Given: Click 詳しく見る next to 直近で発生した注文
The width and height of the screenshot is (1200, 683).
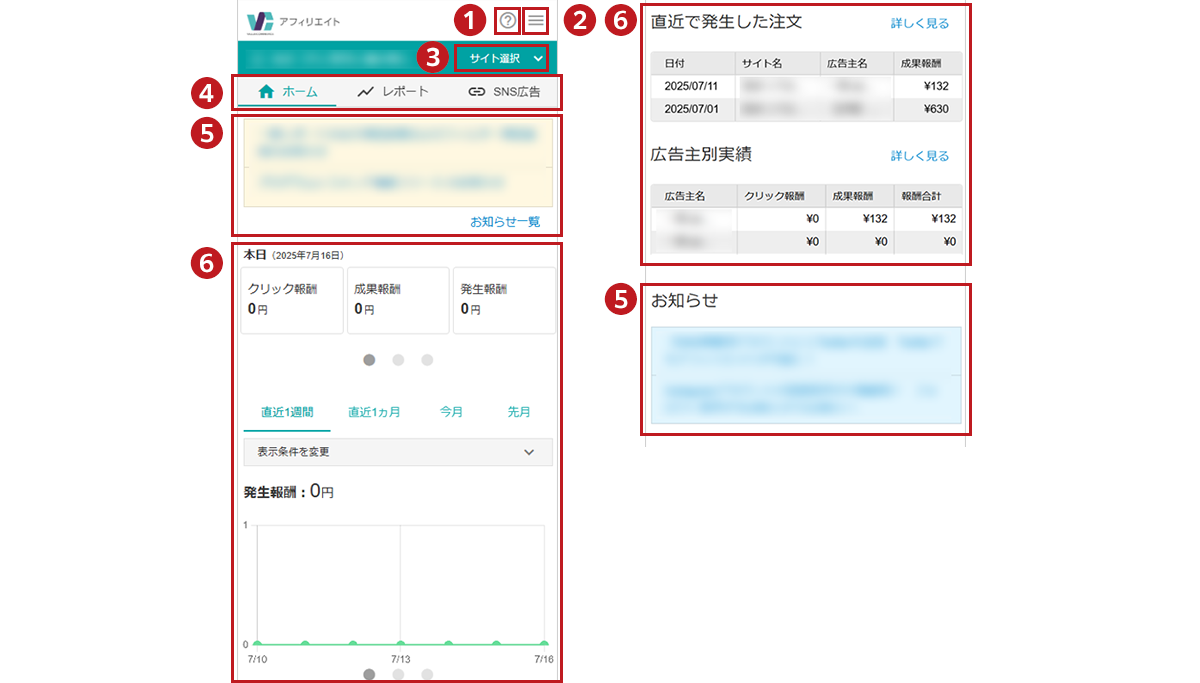Looking at the screenshot, I should tap(920, 24).
